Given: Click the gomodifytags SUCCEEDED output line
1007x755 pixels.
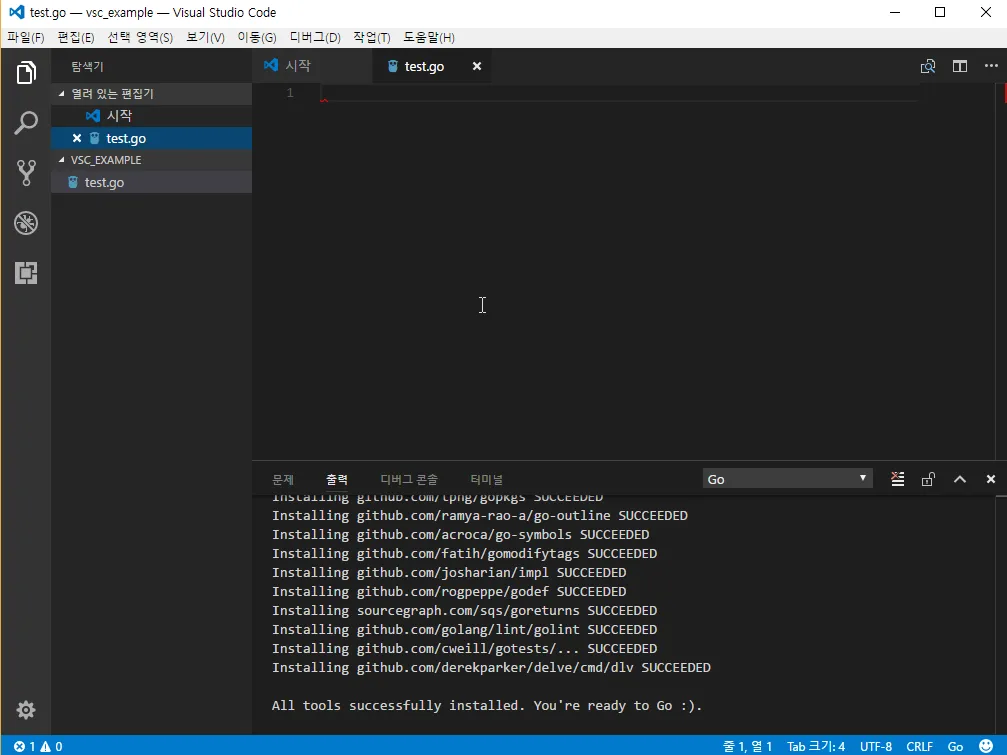Looking at the screenshot, I should tap(464, 553).
